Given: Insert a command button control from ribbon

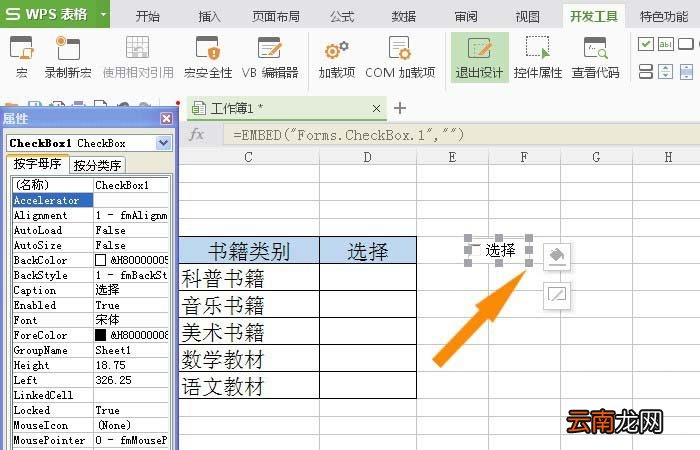Looking at the screenshot, I should tap(686, 44).
